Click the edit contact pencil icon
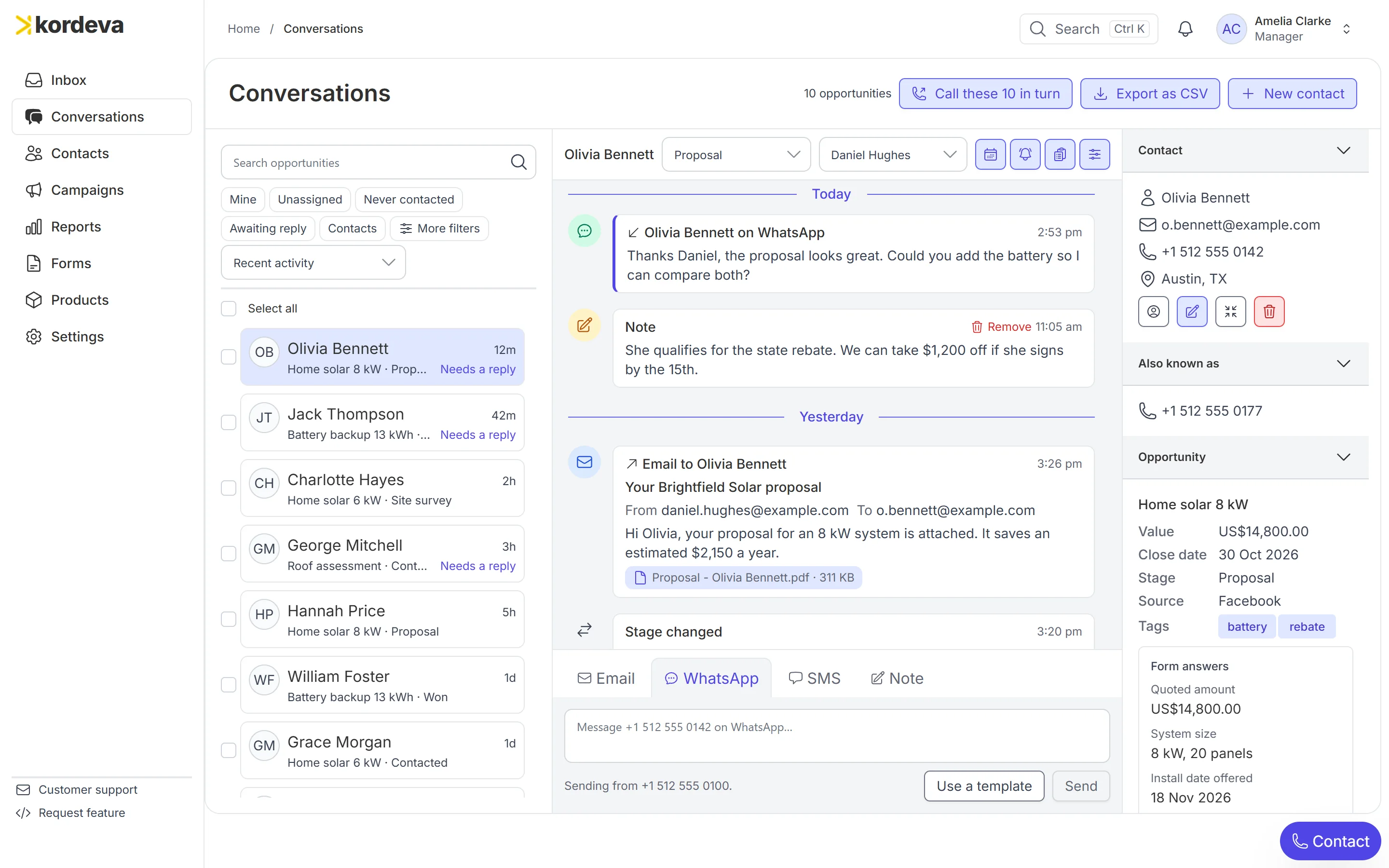The image size is (1389, 868). pos(1192,312)
